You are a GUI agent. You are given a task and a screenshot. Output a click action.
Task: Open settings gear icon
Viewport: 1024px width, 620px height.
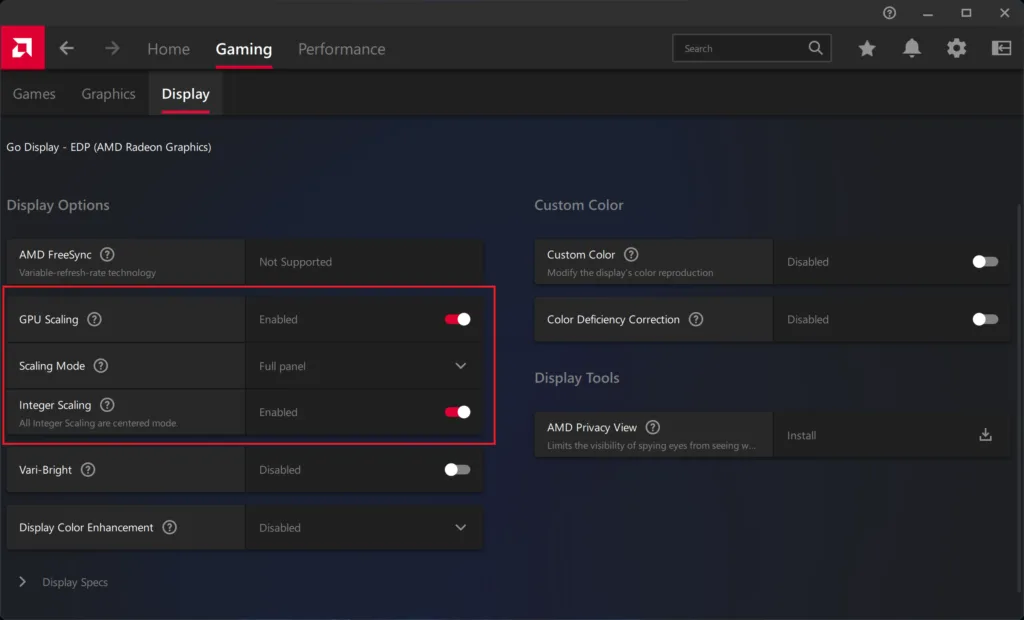coord(956,48)
